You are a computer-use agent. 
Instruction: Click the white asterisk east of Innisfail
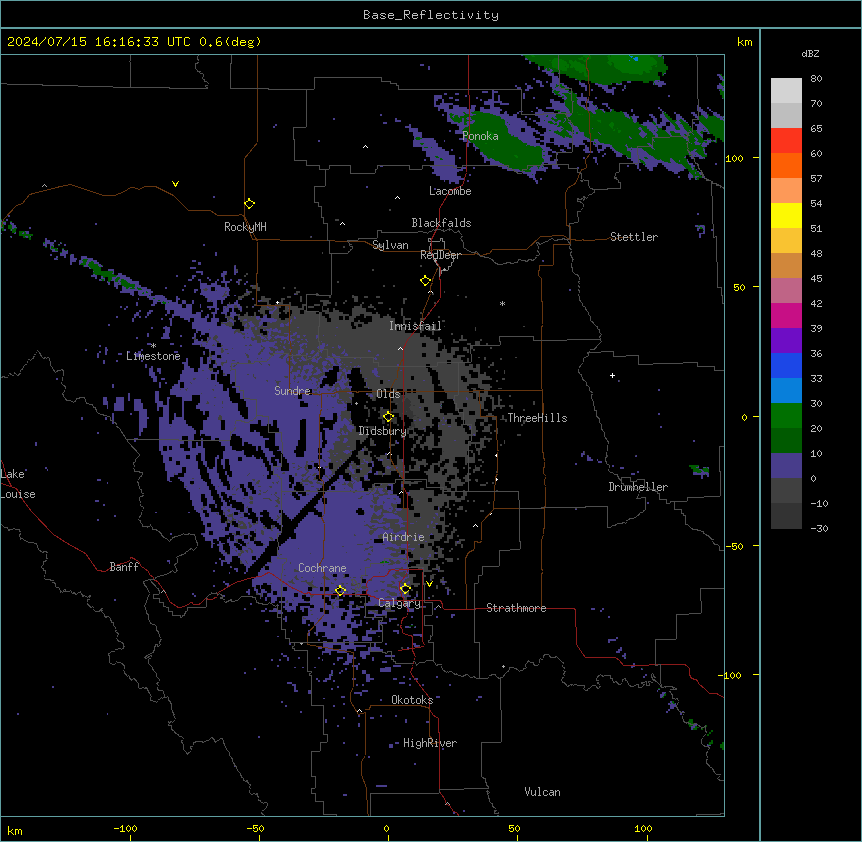(x=502, y=303)
